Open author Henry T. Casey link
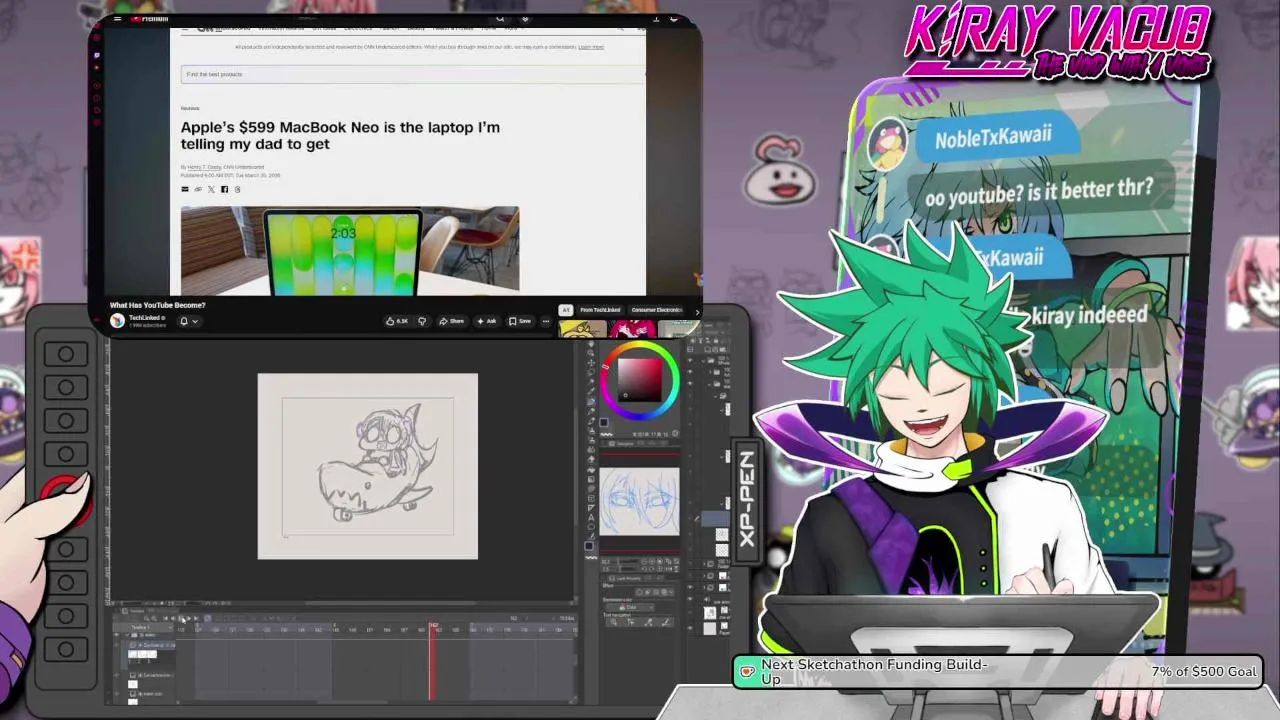The height and width of the screenshot is (720, 1280). (204, 167)
